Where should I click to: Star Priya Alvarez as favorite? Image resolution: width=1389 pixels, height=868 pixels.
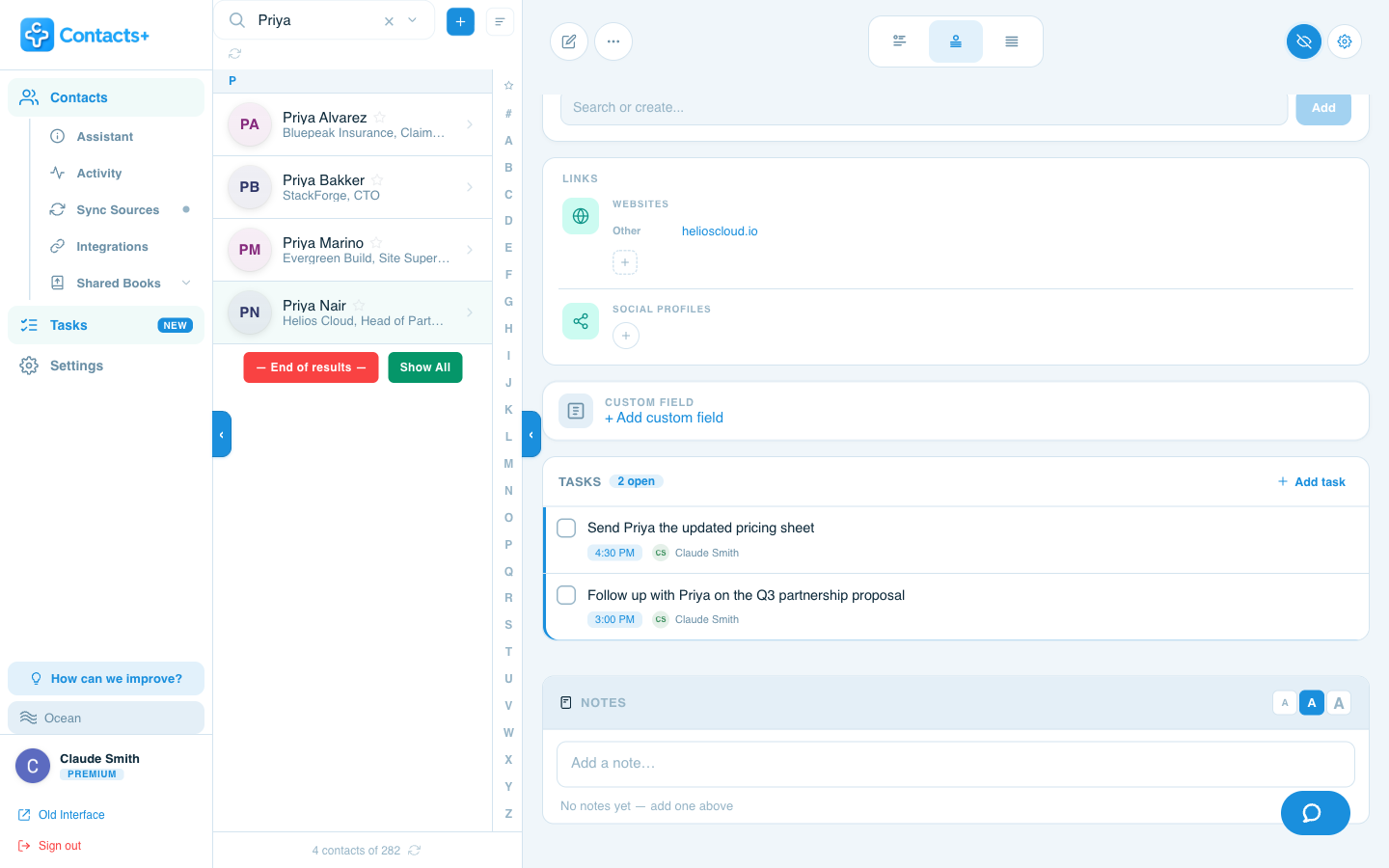click(x=380, y=118)
